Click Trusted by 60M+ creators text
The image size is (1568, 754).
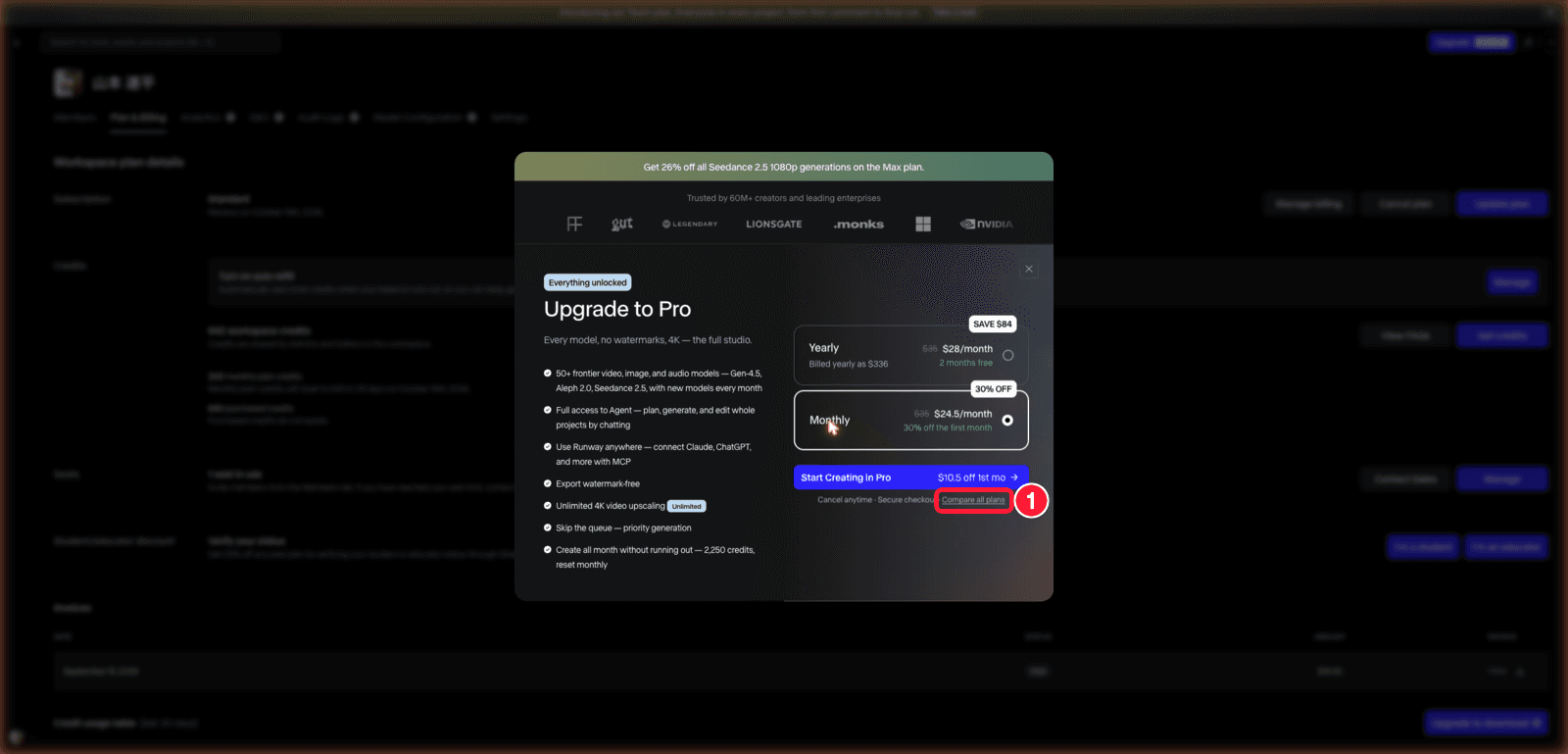(784, 198)
